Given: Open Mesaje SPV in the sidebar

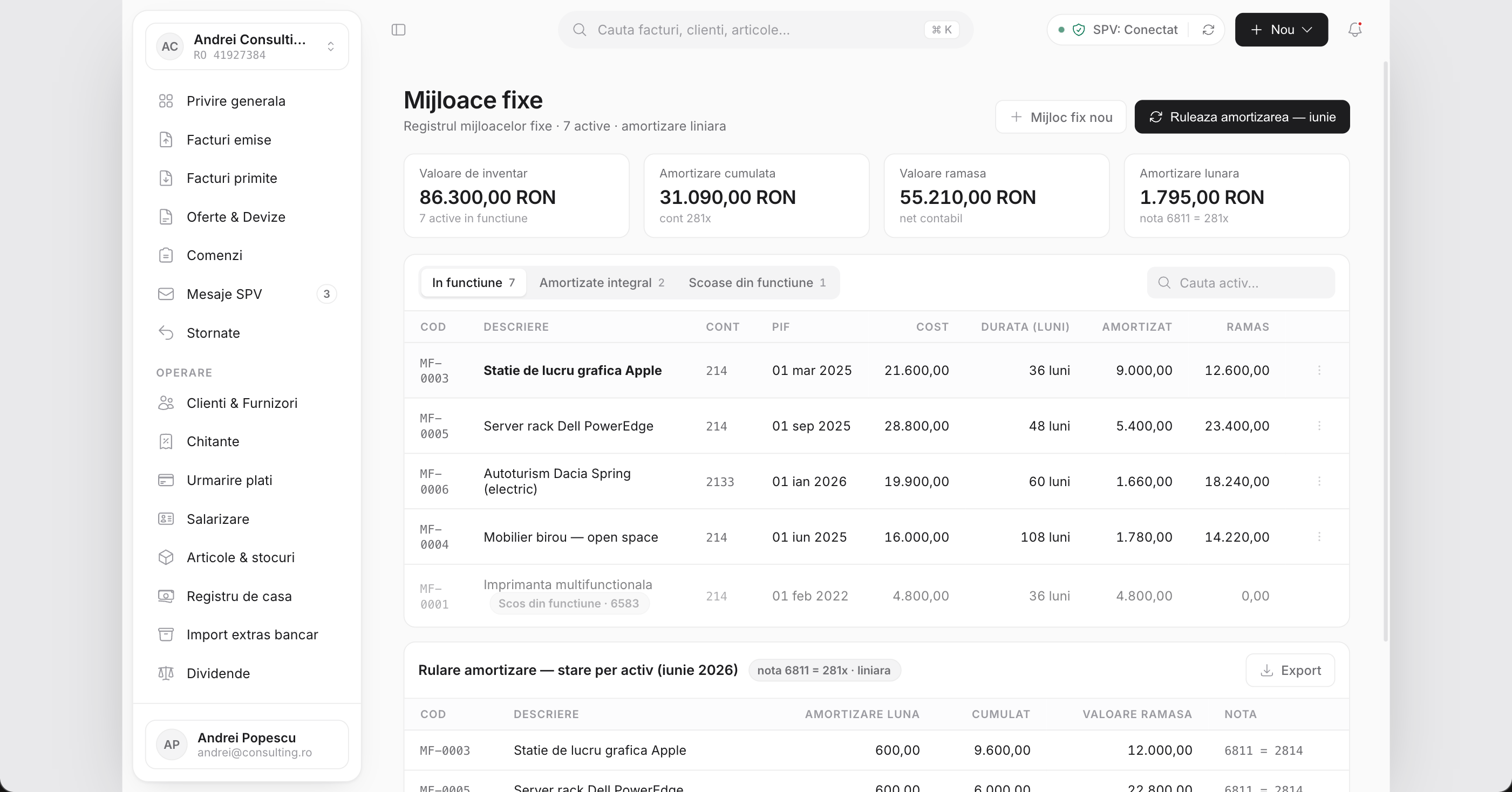Looking at the screenshot, I should point(247,294).
